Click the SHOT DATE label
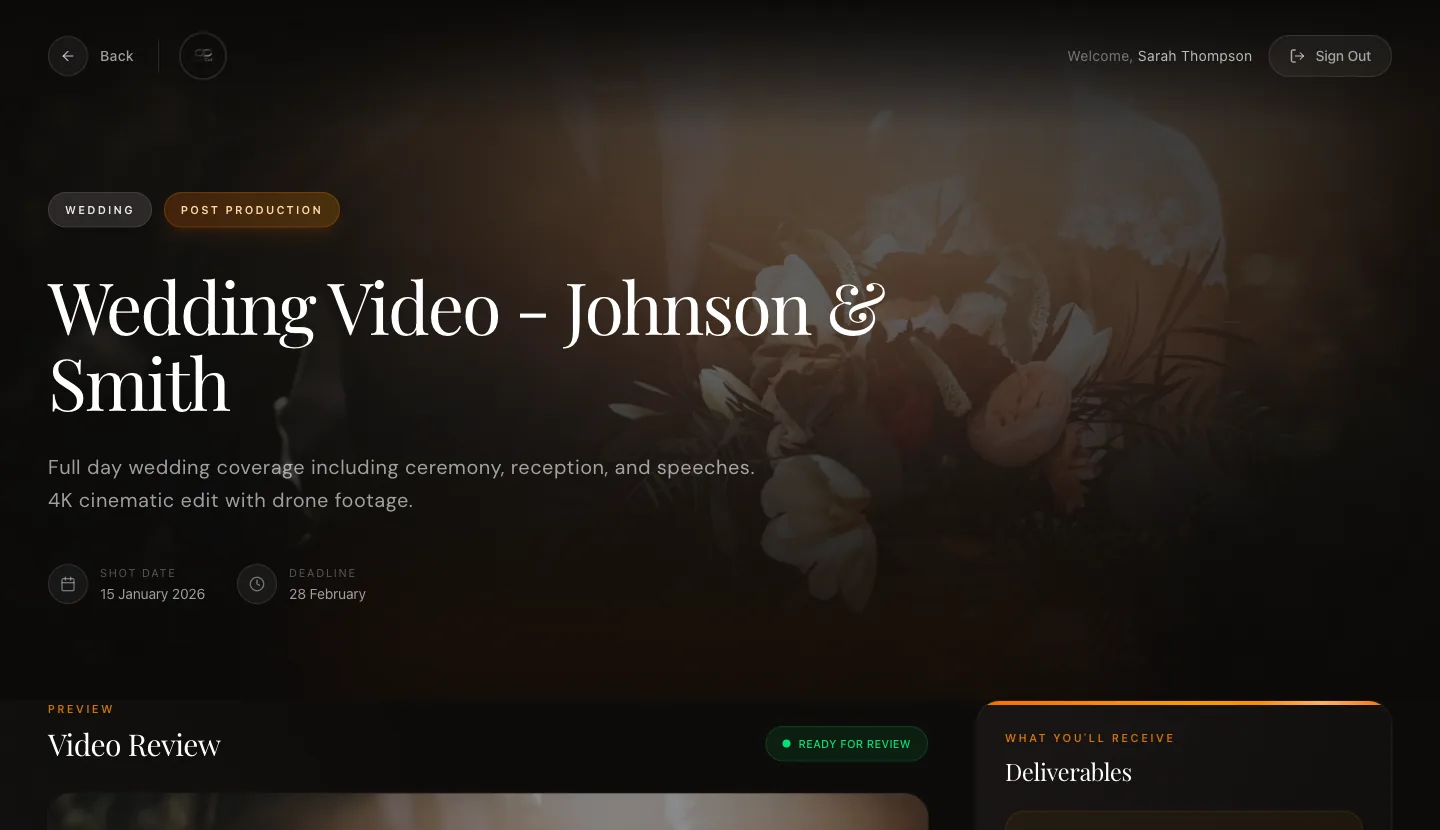Image resolution: width=1440 pixels, height=830 pixels. point(138,573)
